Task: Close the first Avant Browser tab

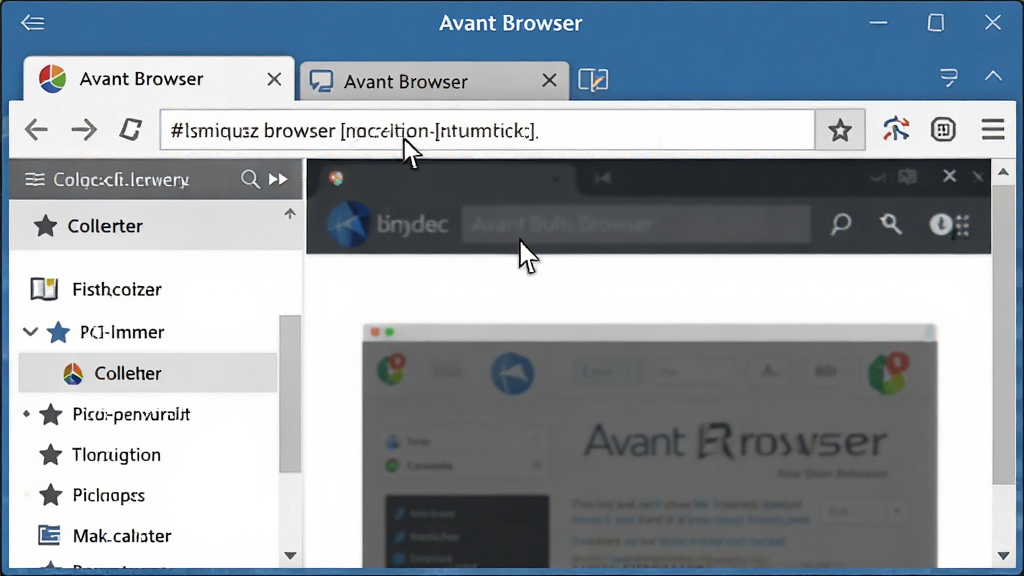Action: coord(274,79)
